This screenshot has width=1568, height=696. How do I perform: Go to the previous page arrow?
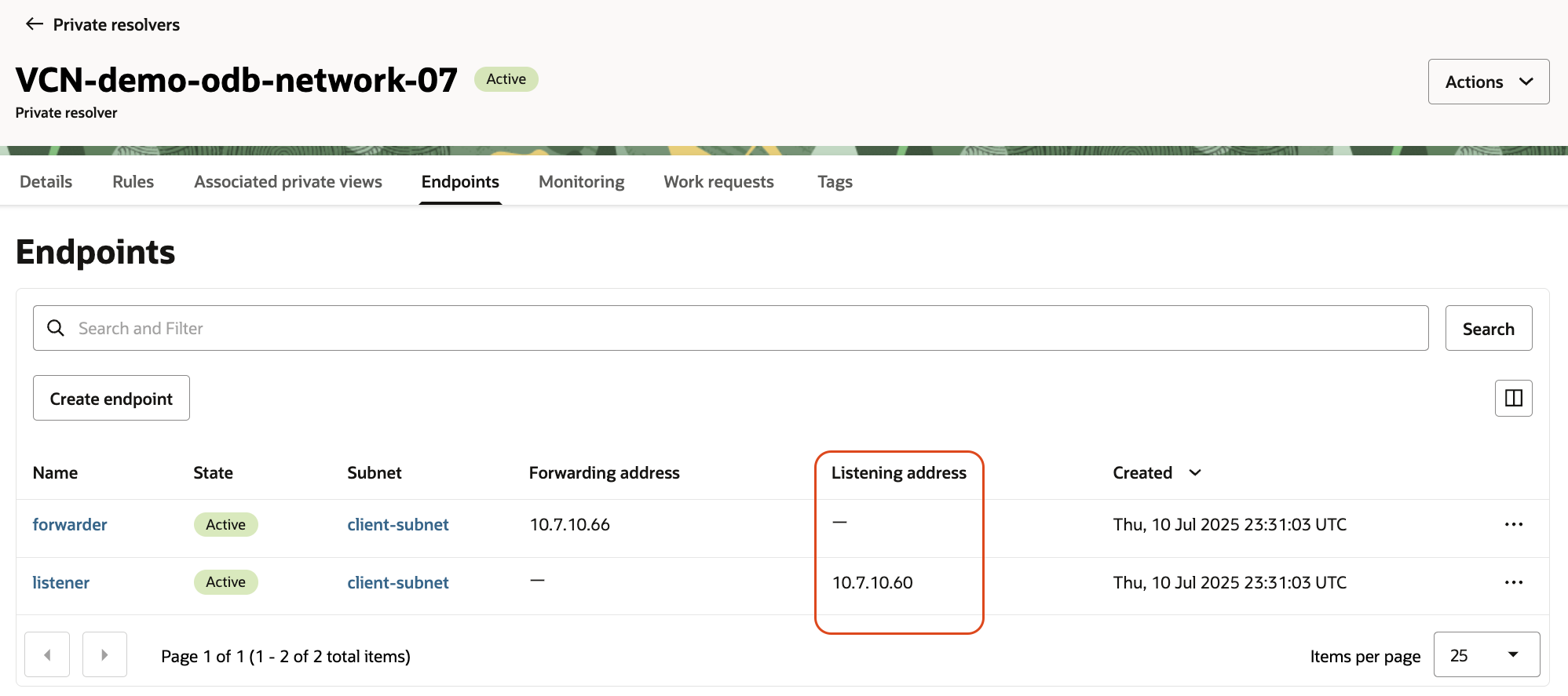point(47,654)
